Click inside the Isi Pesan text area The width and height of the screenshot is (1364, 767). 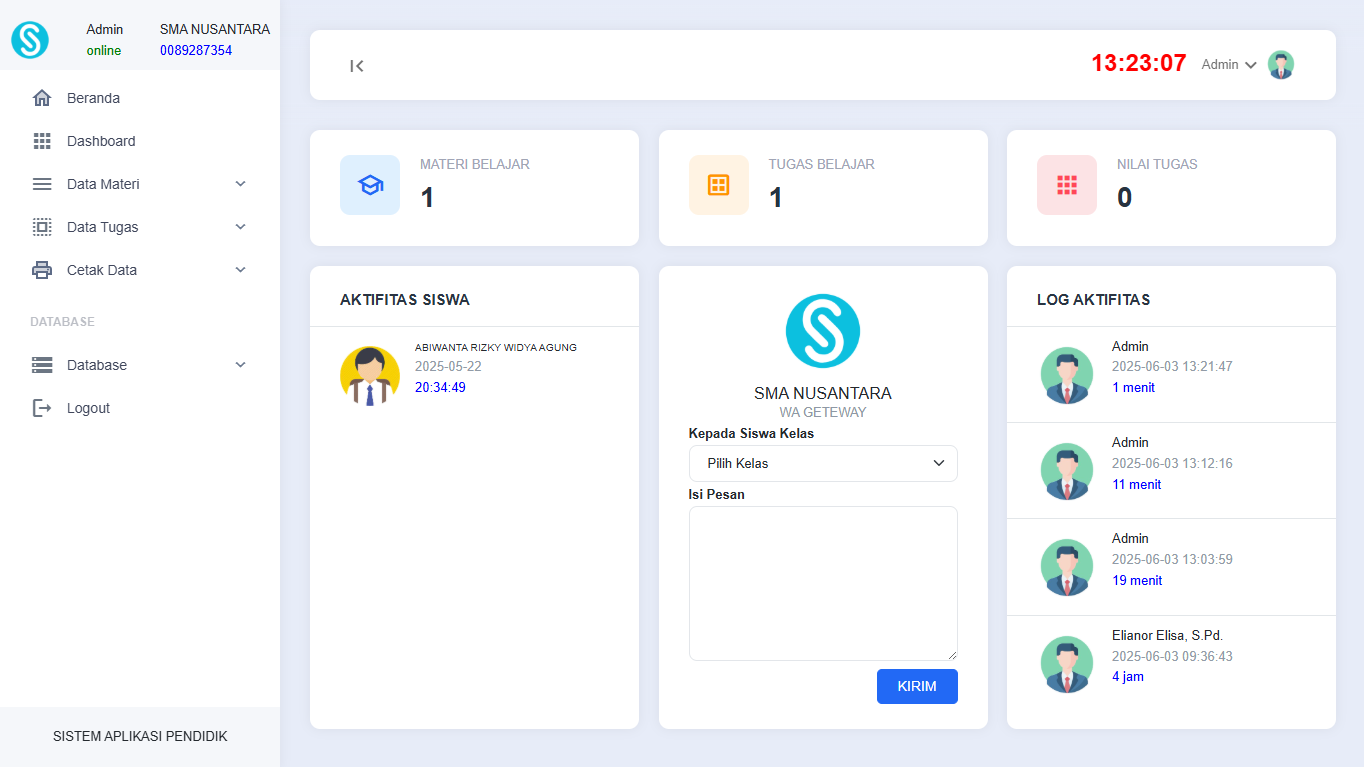tap(822, 583)
